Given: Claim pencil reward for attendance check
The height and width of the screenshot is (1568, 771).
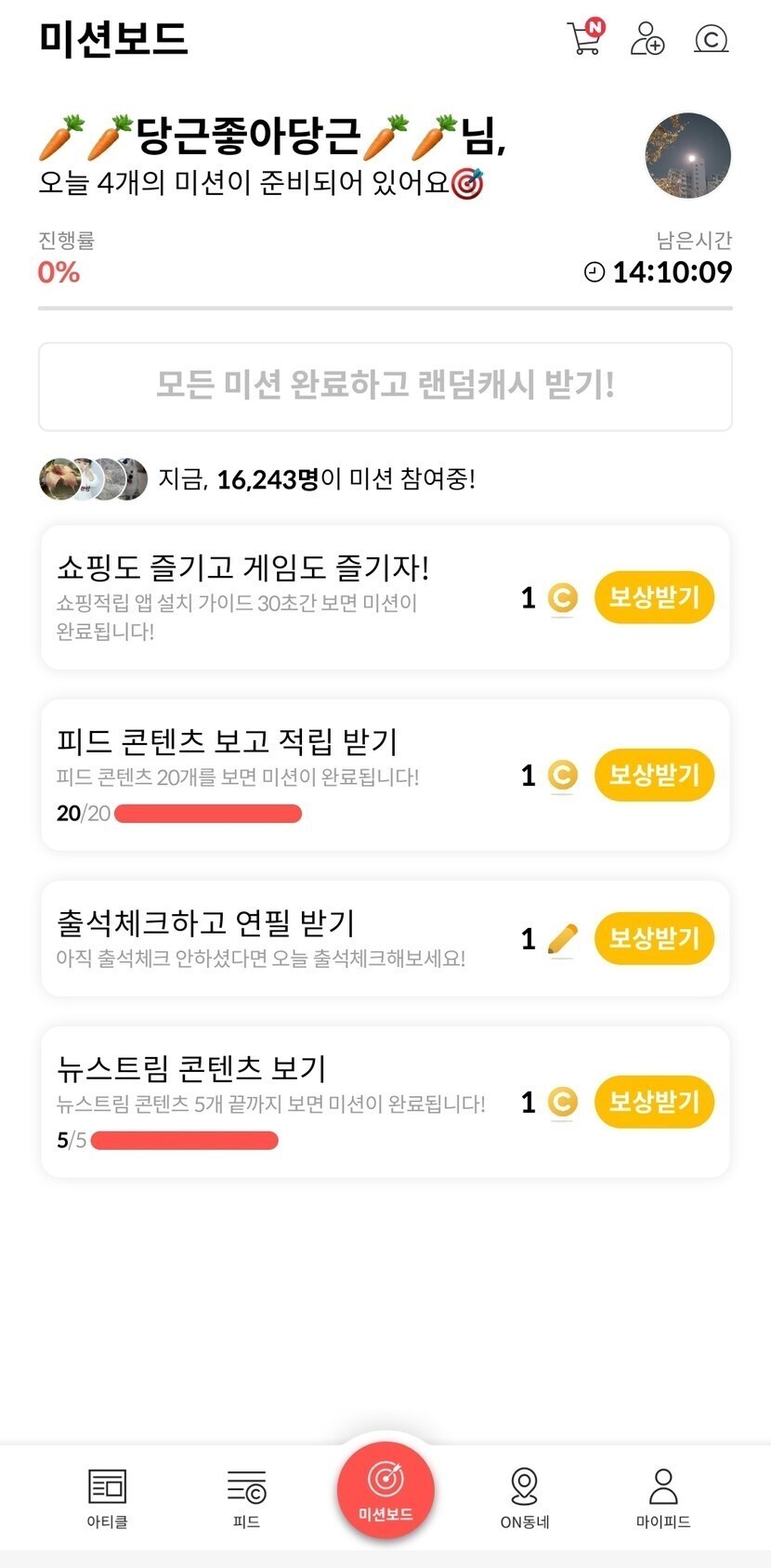Looking at the screenshot, I should (x=654, y=938).
